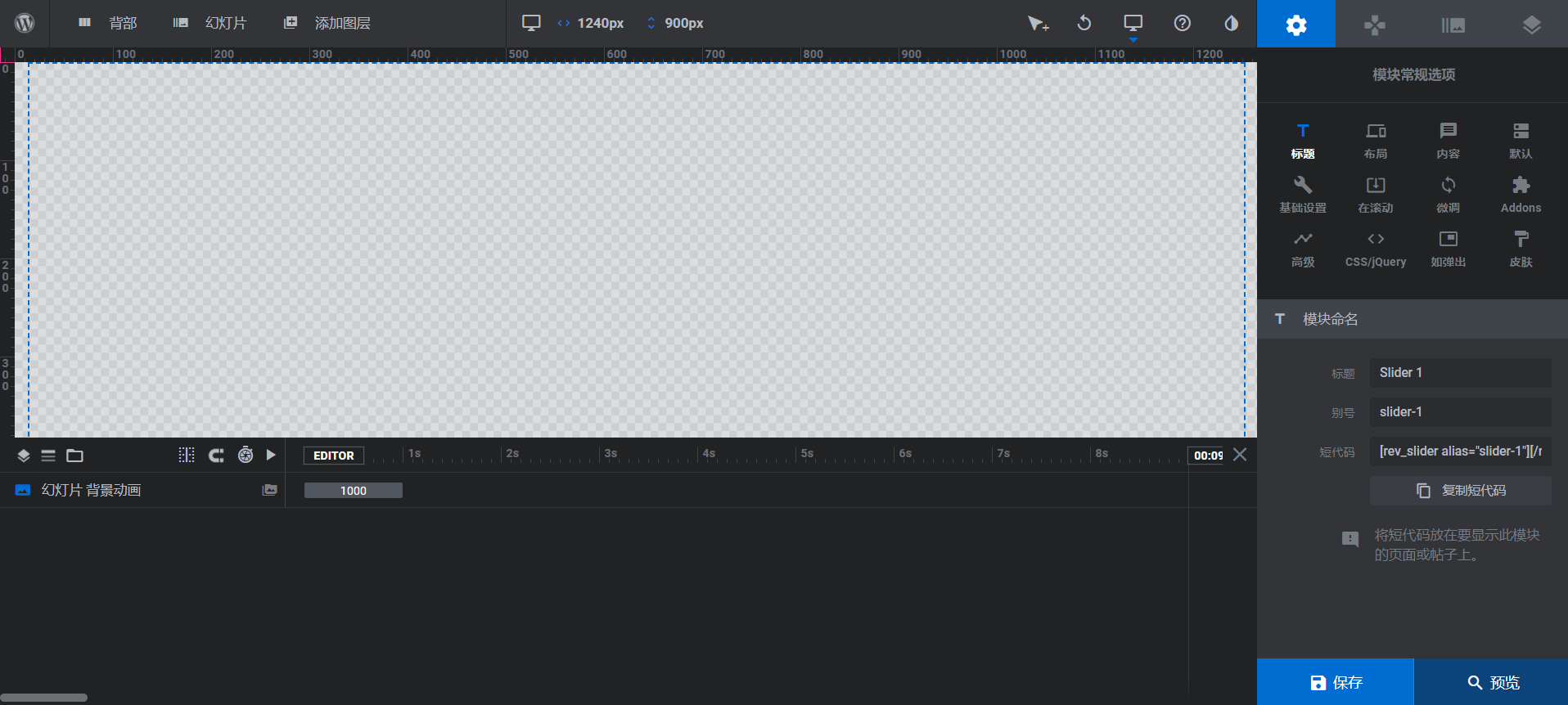The image size is (1568, 705).
Task: Play the timeline animation
Action: [x=271, y=455]
